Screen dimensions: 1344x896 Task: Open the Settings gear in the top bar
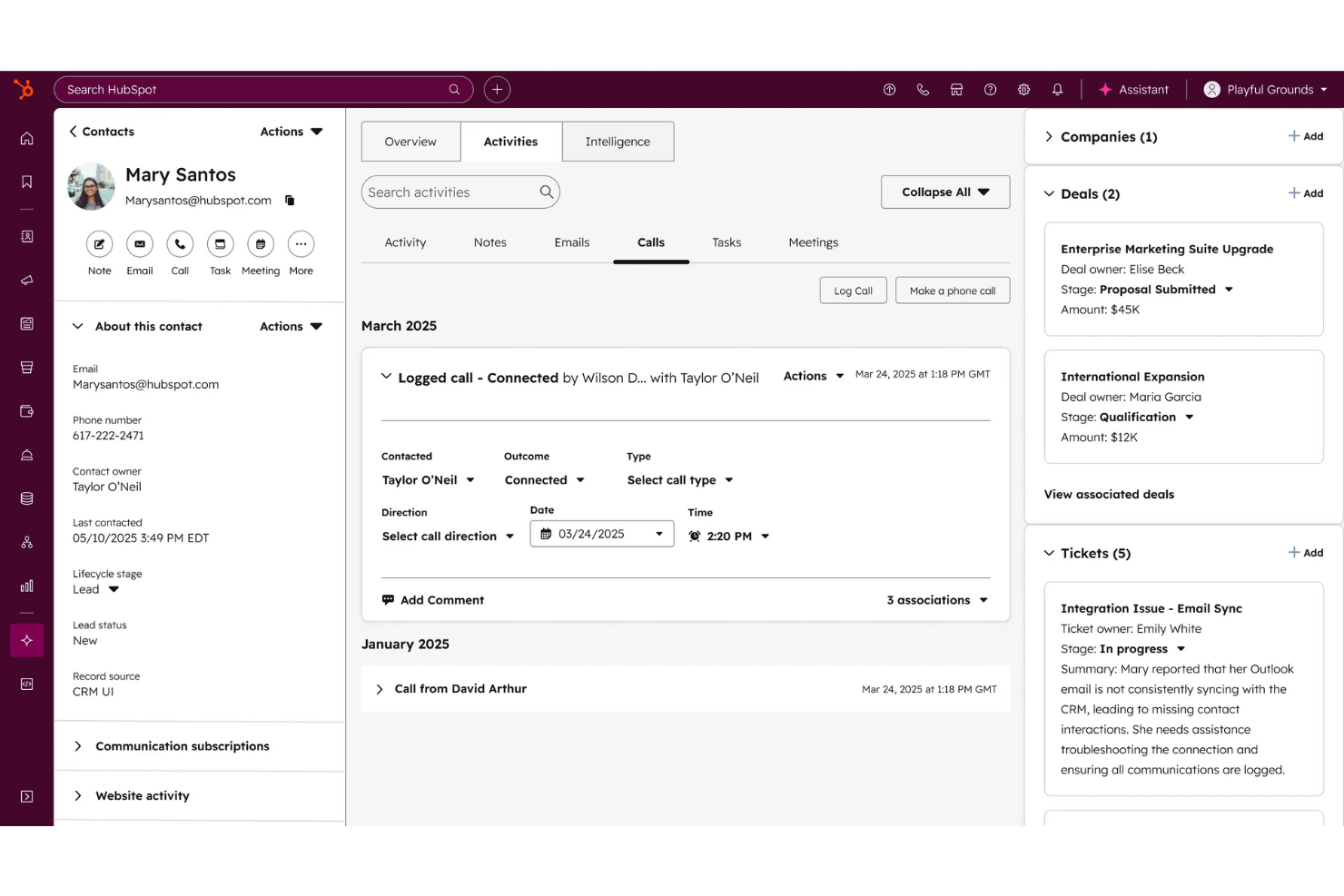point(1023,89)
